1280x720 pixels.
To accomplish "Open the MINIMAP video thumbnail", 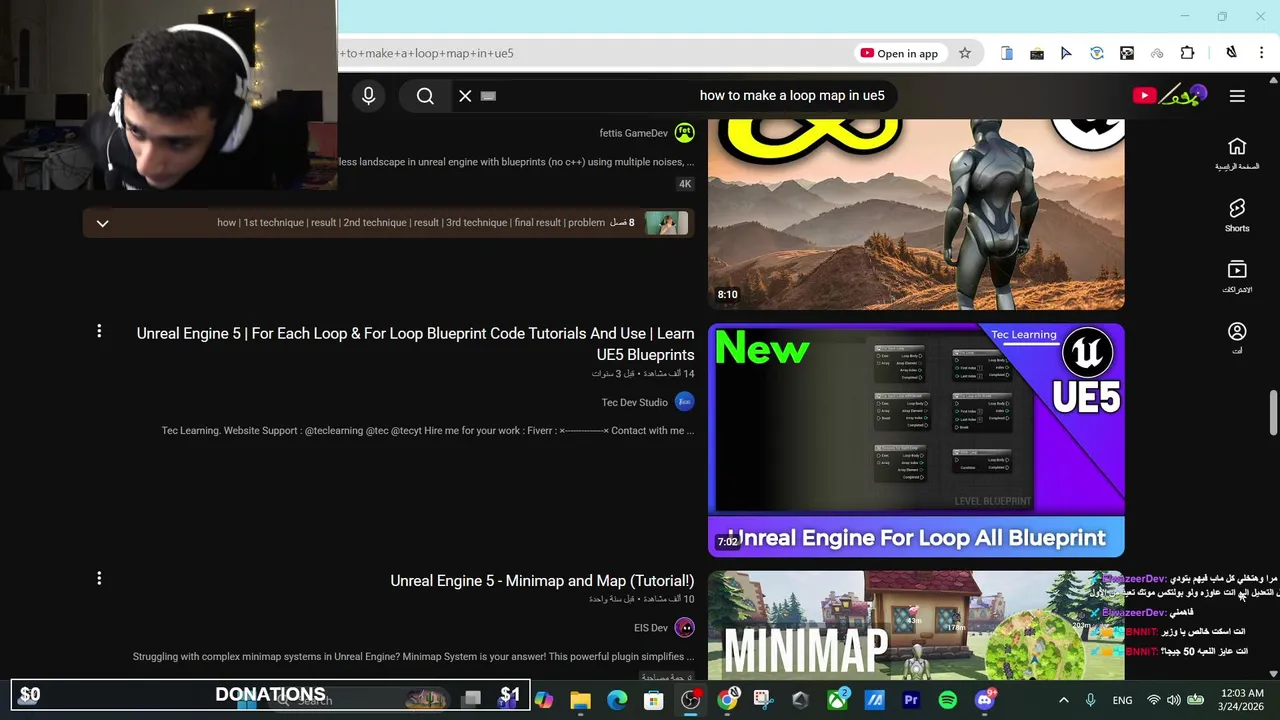I will point(916,625).
